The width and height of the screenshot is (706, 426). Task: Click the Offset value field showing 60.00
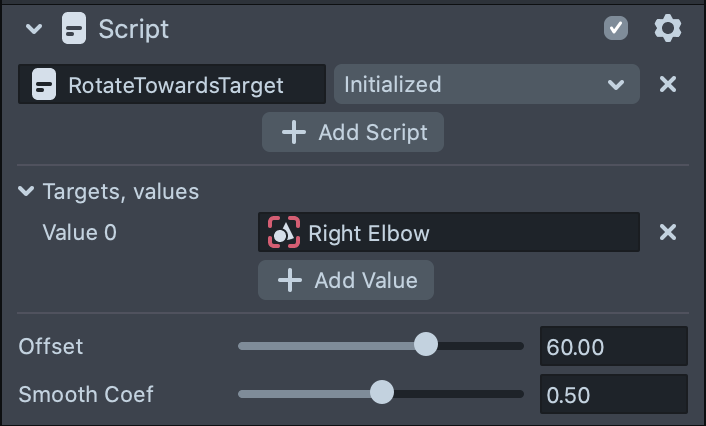click(x=613, y=347)
